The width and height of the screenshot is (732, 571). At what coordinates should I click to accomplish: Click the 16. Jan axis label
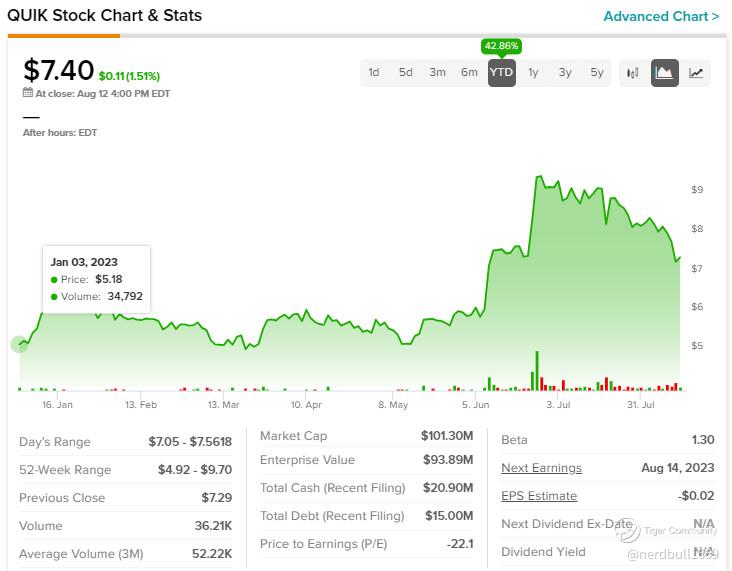click(x=57, y=405)
